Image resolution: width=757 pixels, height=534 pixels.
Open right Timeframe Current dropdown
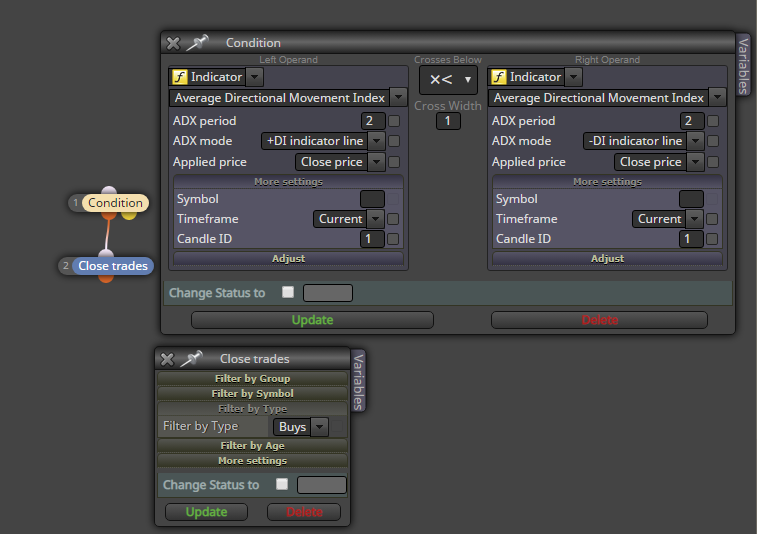(694, 219)
